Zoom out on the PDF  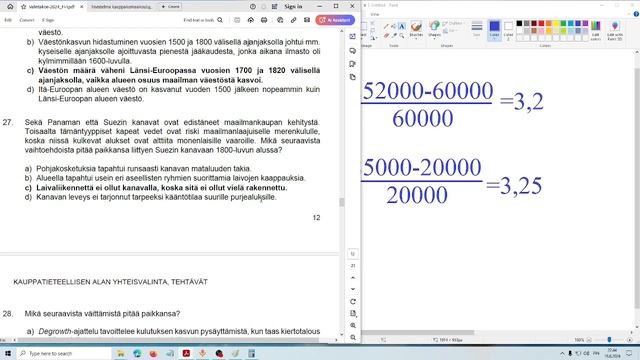tap(353, 338)
